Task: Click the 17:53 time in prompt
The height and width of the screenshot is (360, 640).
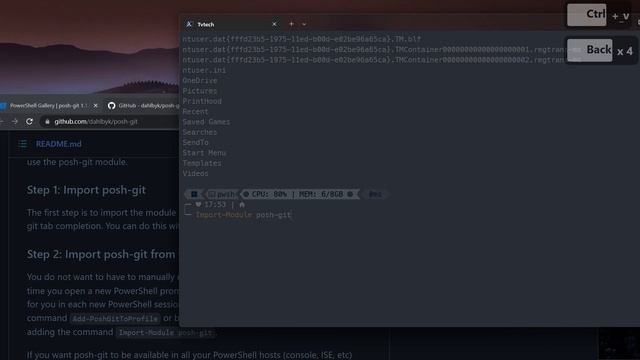Action: (x=215, y=204)
